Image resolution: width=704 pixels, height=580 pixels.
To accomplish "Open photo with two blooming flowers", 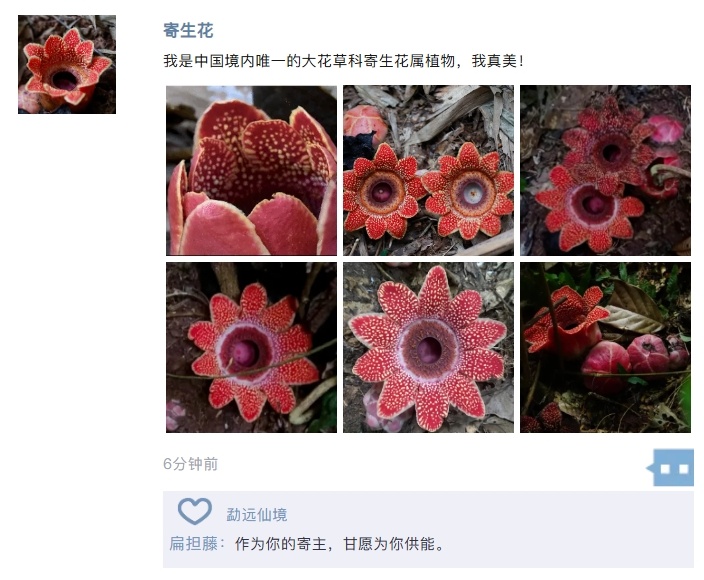I will [428, 171].
